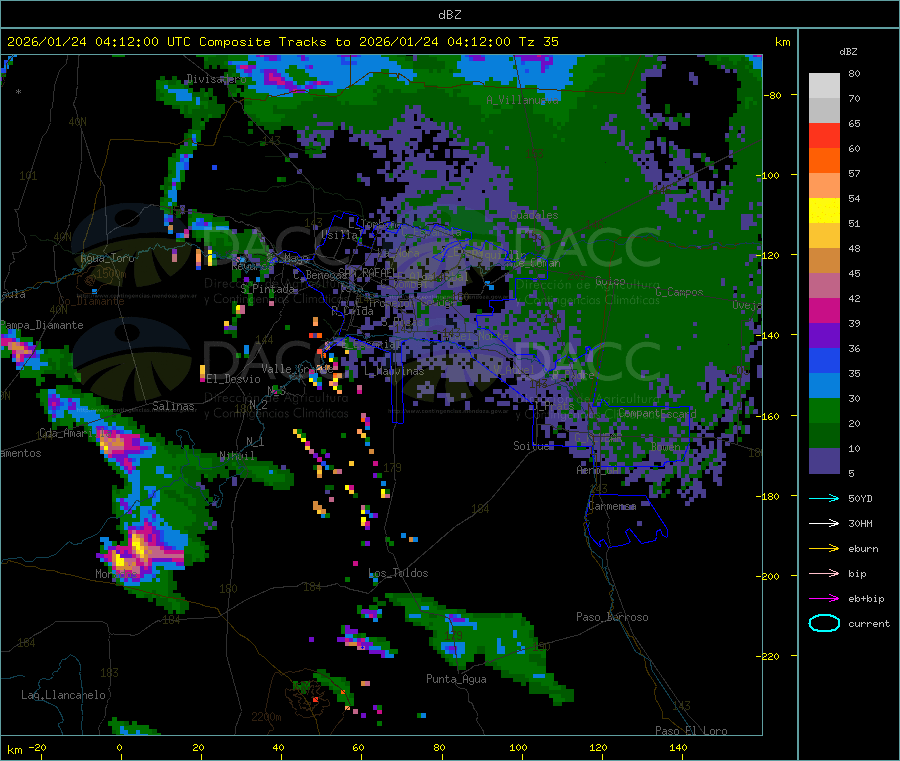The width and height of the screenshot is (900, 761).
Task: Click the cyan 50YD arrow legend icon
Action: click(x=824, y=498)
